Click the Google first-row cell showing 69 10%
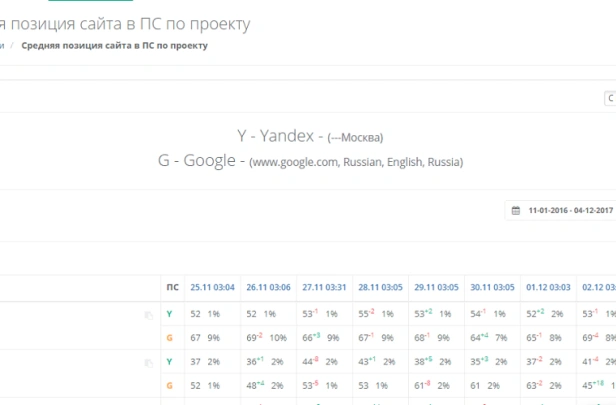The height and width of the screenshot is (405, 616). [267, 338]
